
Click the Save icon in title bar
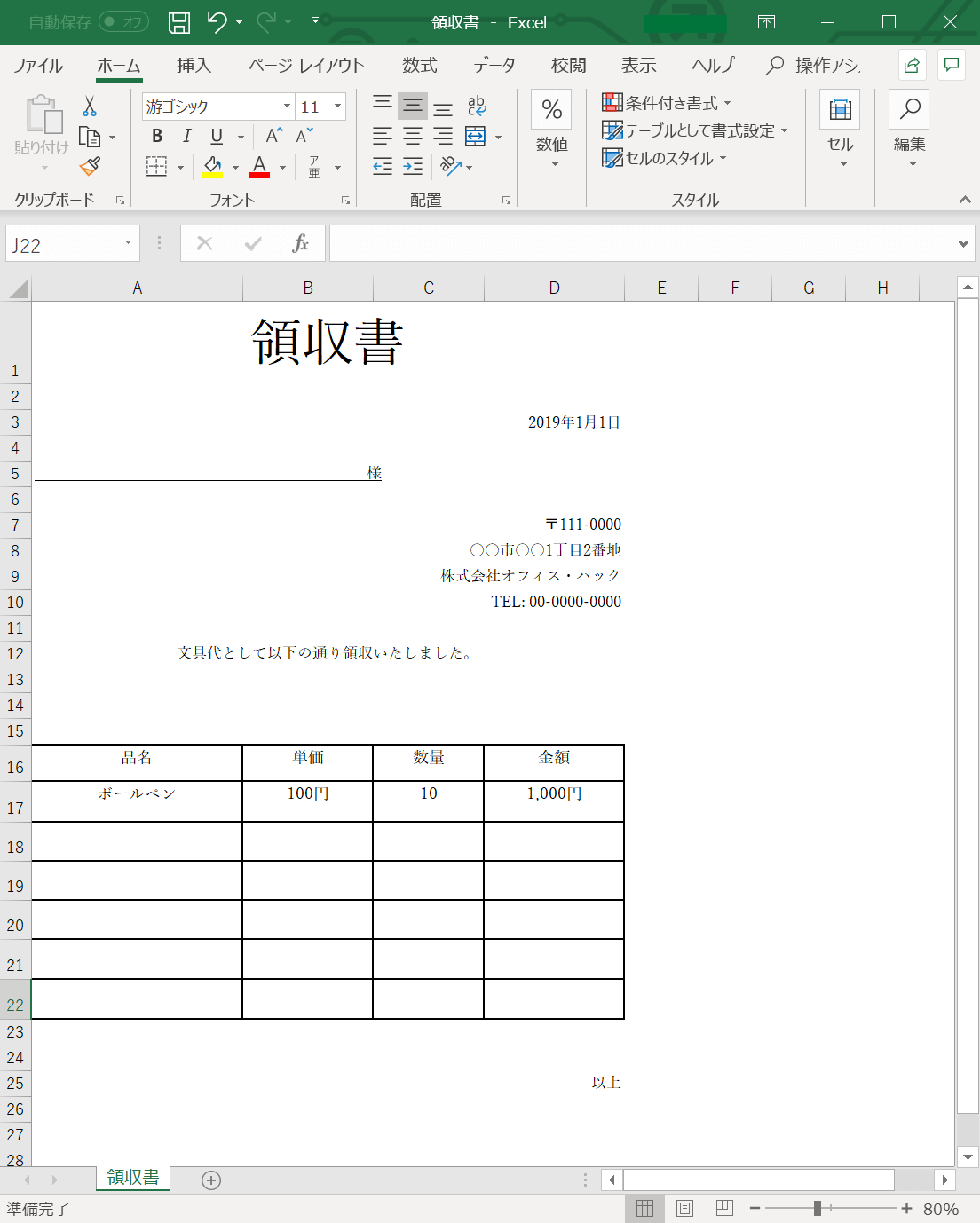coord(179,22)
